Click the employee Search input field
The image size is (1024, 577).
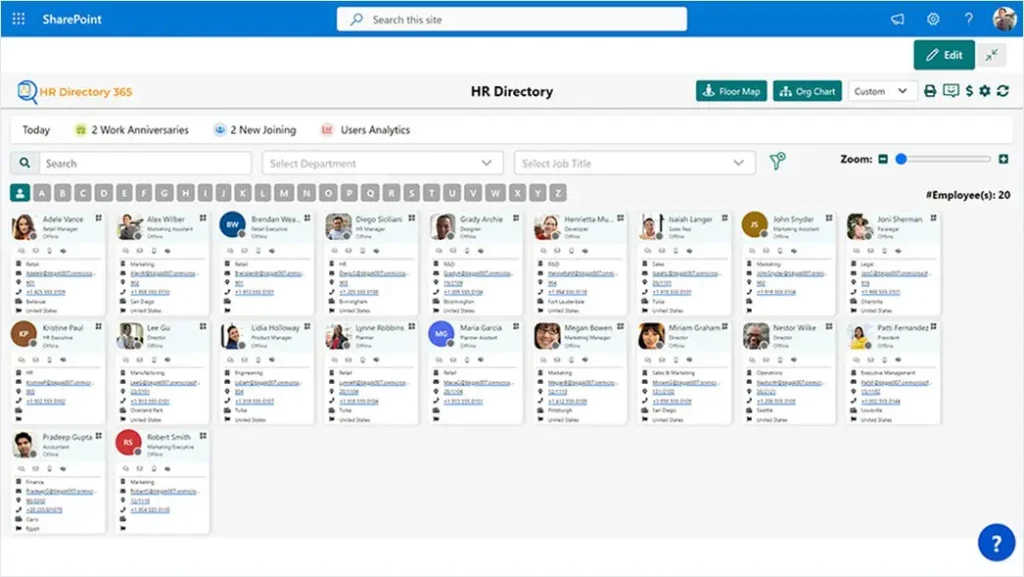pos(140,162)
